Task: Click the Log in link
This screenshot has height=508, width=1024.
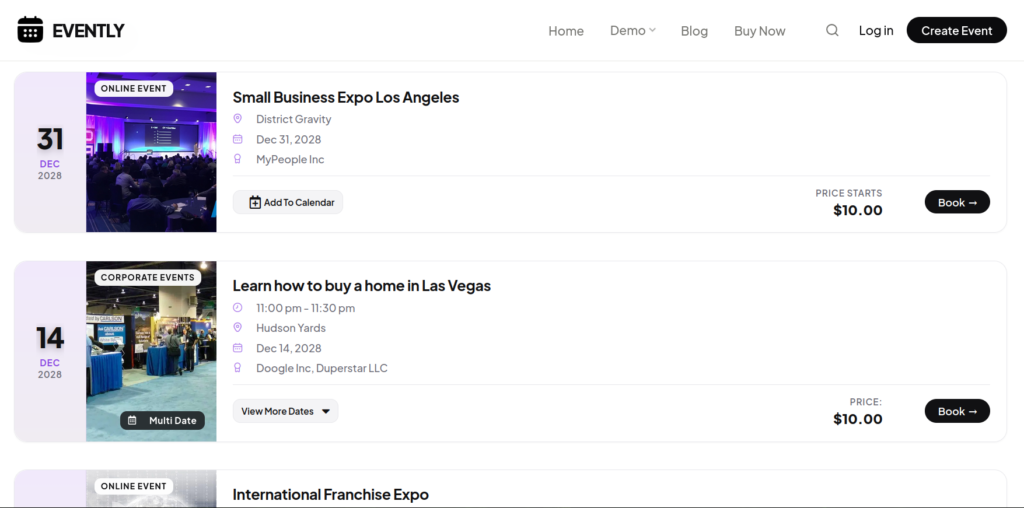Action: pyautogui.click(x=876, y=30)
